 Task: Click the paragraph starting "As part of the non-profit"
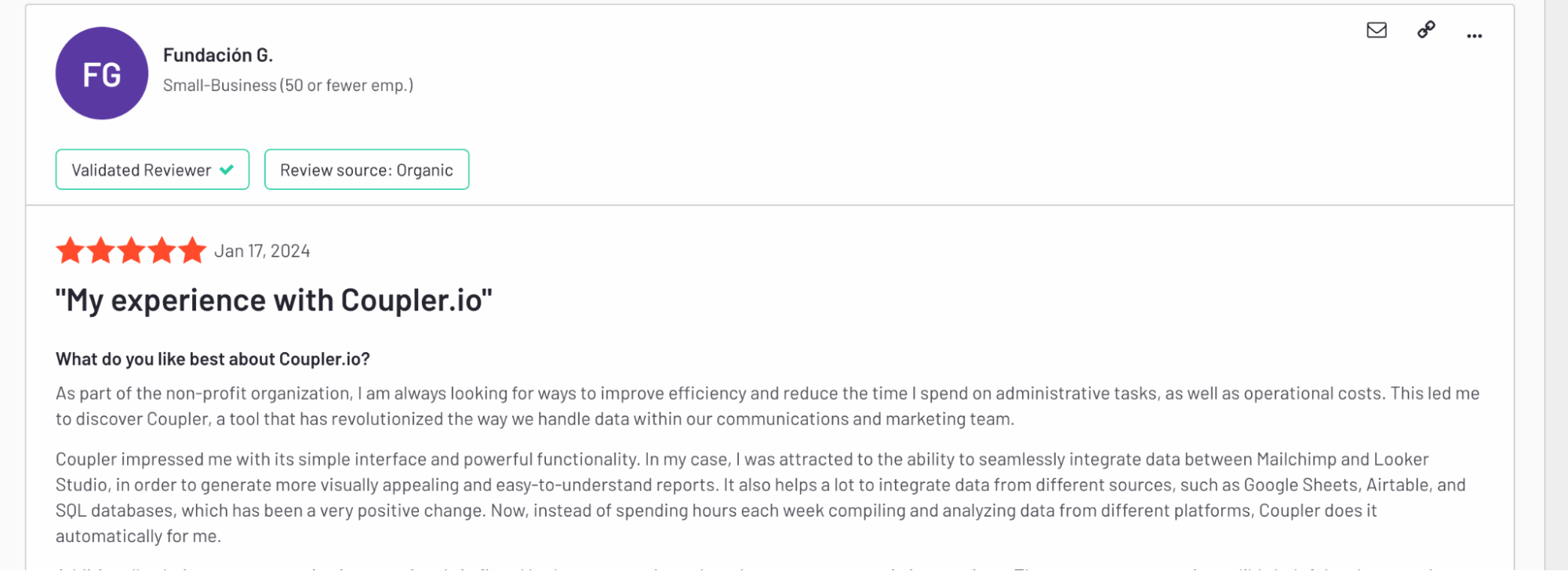(767, 406)
